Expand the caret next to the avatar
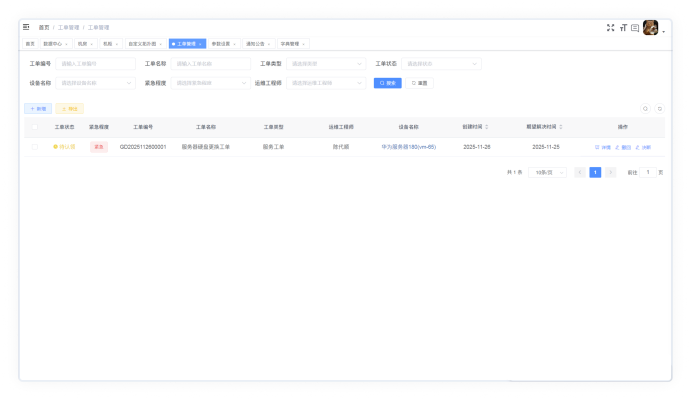691x400 pixels. tap(663, 32)
